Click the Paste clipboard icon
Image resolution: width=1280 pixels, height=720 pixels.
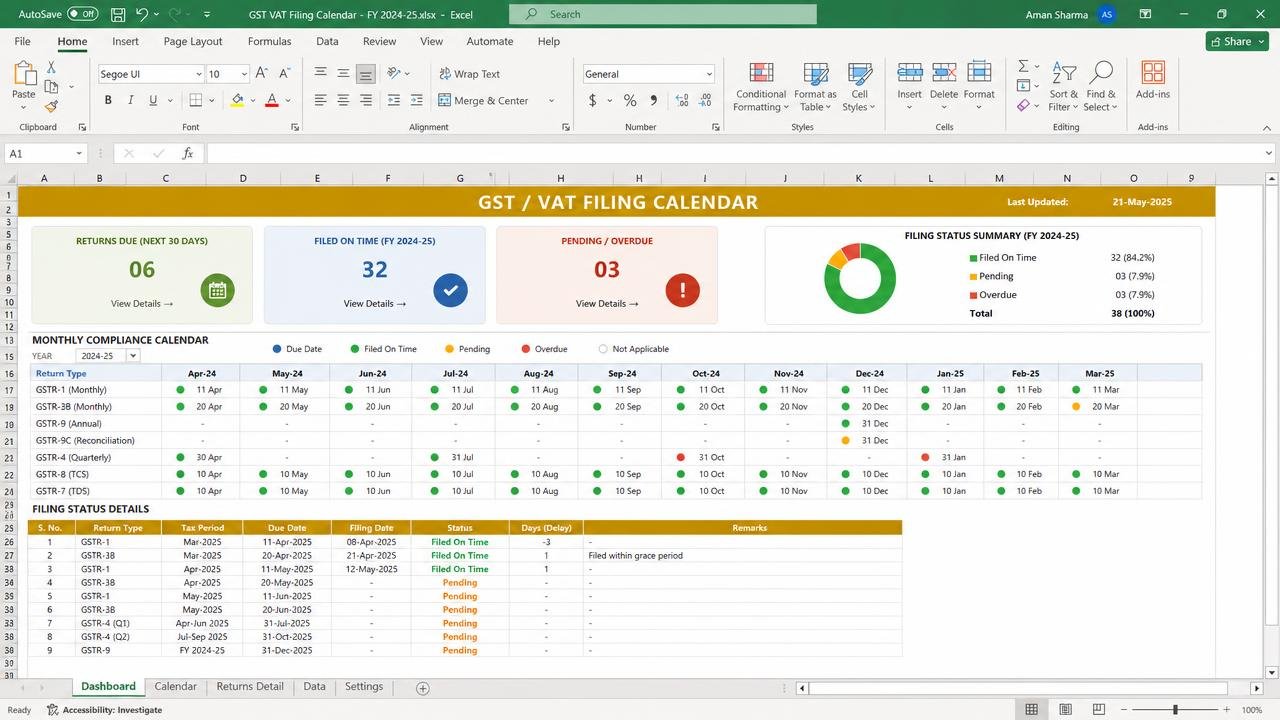(x=23, y=76)
